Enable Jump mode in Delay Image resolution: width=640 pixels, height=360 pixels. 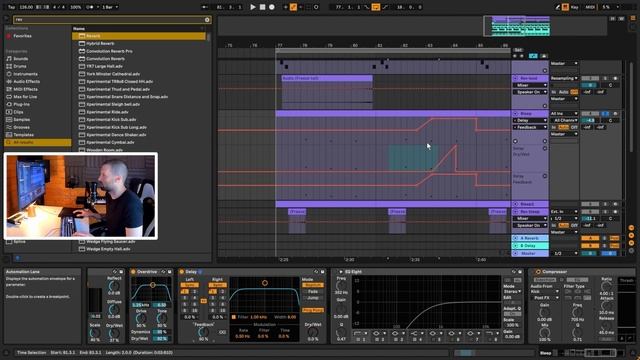313,298
